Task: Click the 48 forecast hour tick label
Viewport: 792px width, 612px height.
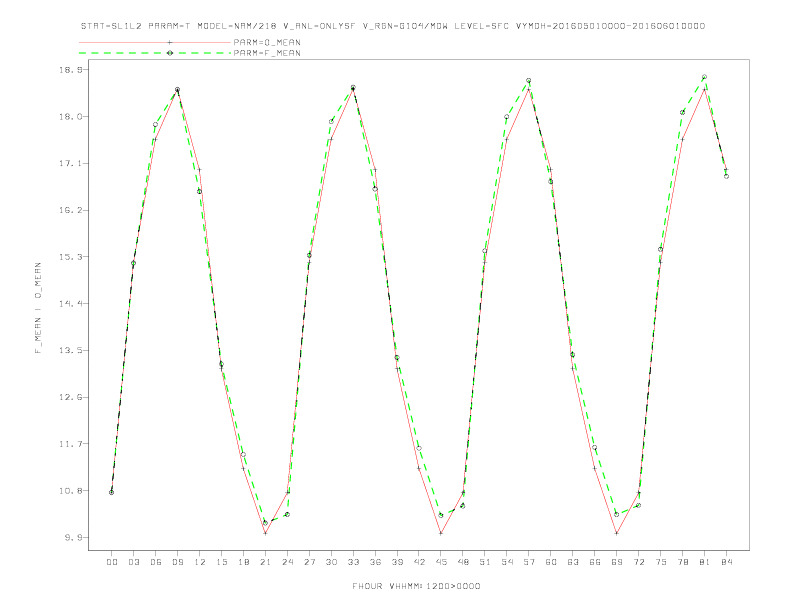Action: click(463, 562)
